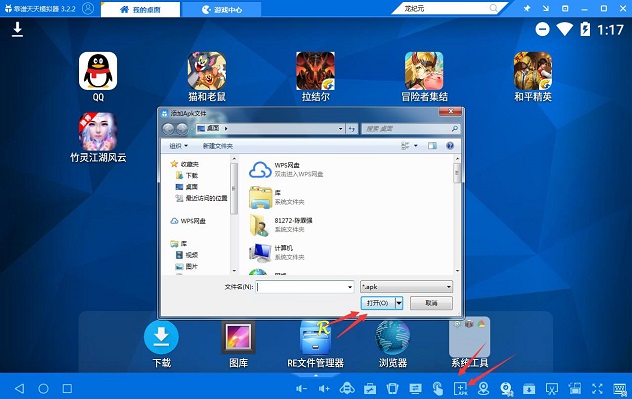Click the dialog back navigation arrow
Image resolution: width=632 pixels, height=399 pixels.
tap(168, 129)
